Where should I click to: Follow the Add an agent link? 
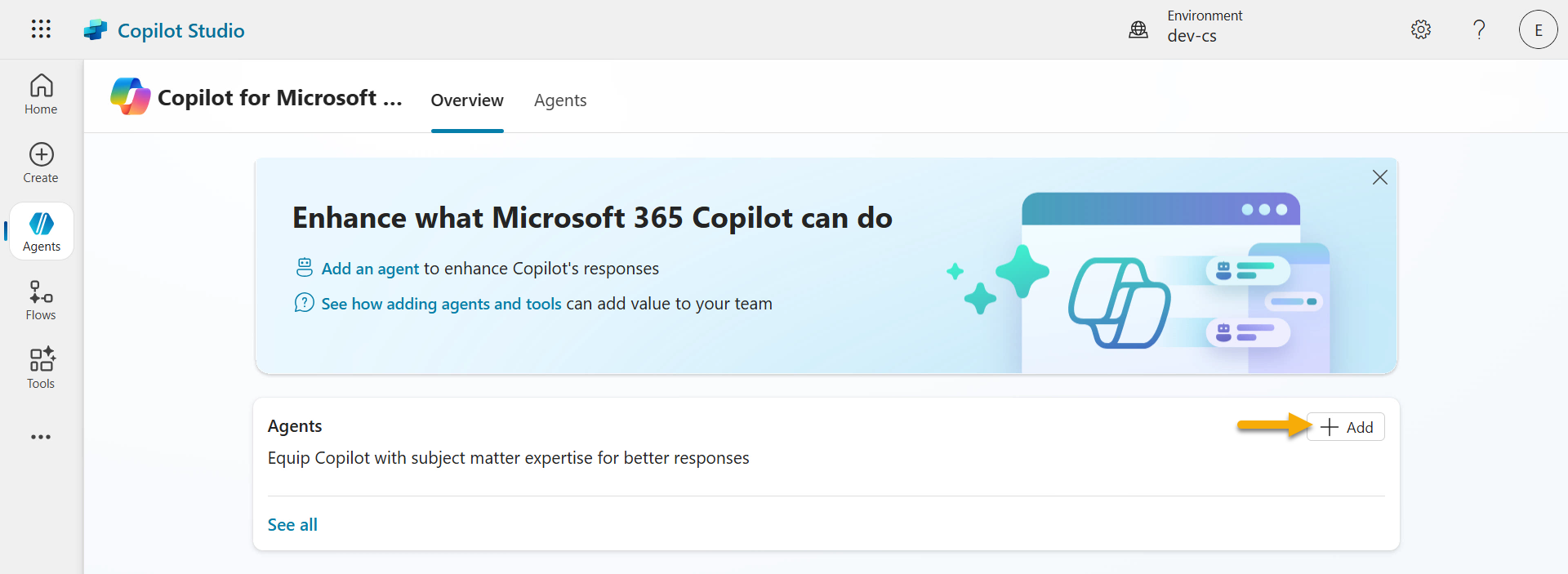[x=370, y=269]
